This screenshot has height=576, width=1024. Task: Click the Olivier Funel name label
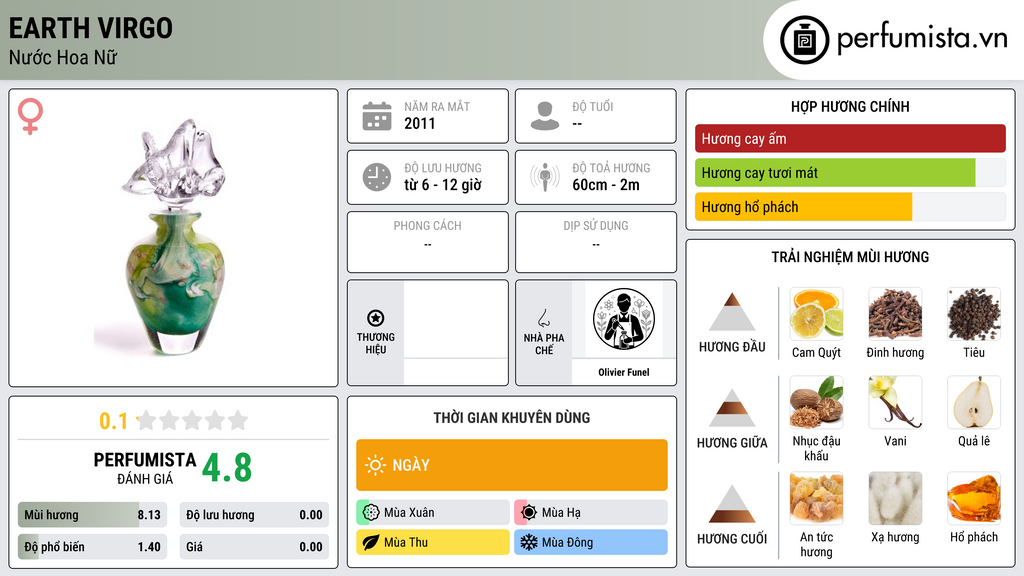624,372
